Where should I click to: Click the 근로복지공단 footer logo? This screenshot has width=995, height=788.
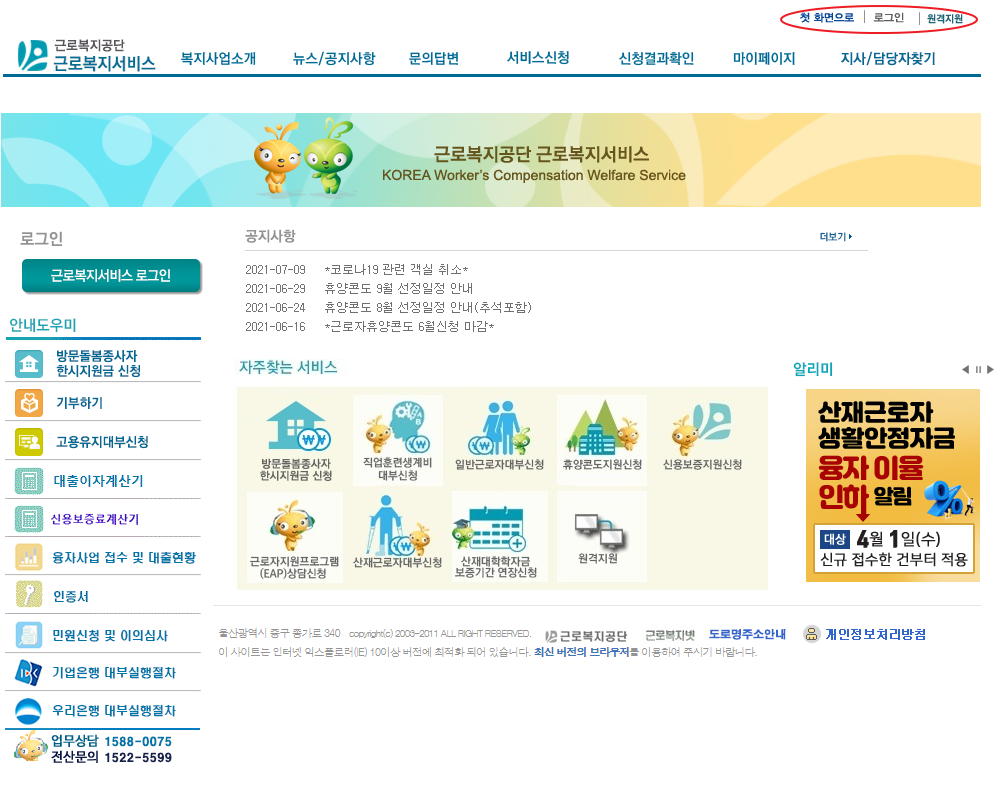pos(586,635)
